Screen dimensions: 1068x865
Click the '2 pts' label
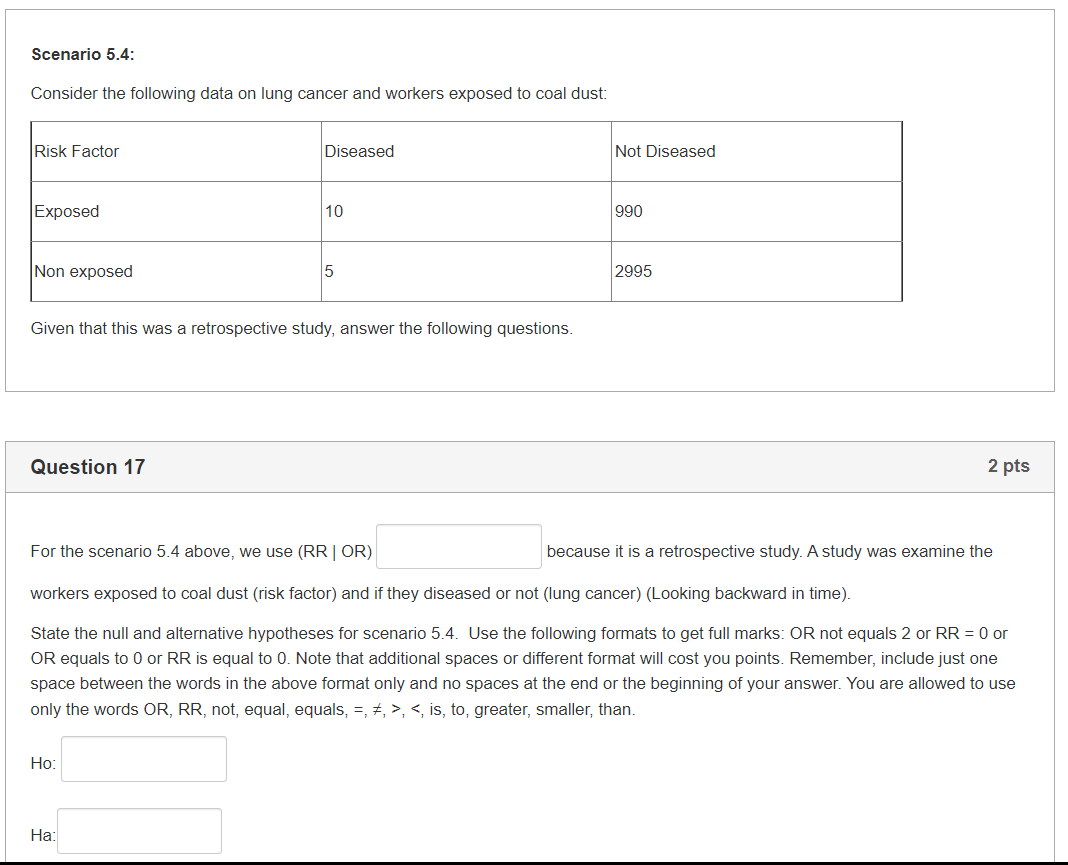click(1009, 466)
